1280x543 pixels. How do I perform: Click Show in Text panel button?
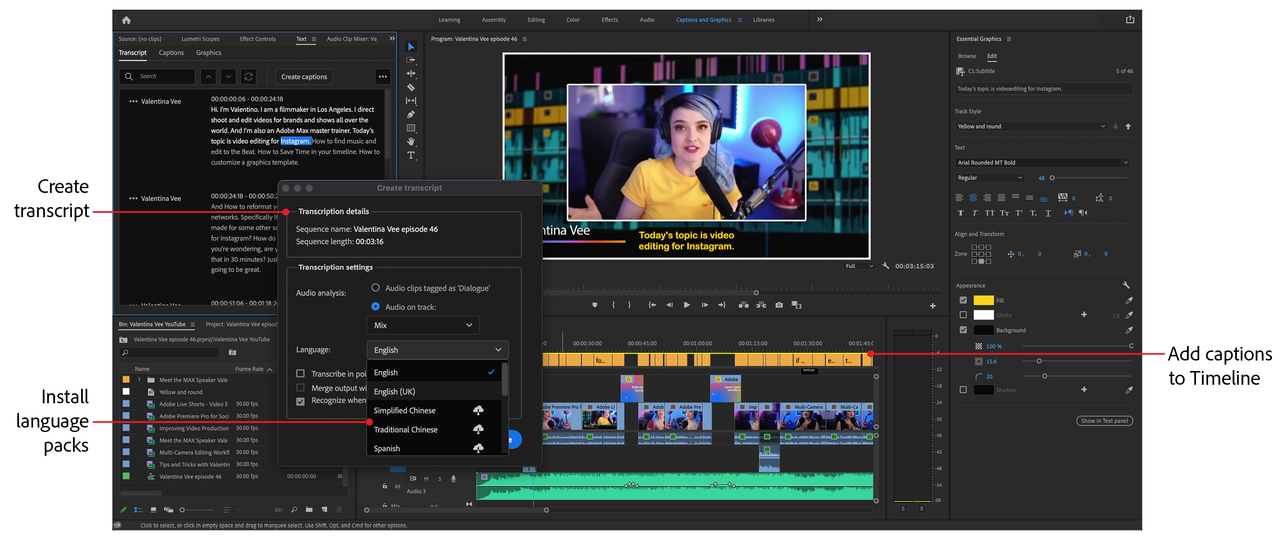pos(1104,421)
